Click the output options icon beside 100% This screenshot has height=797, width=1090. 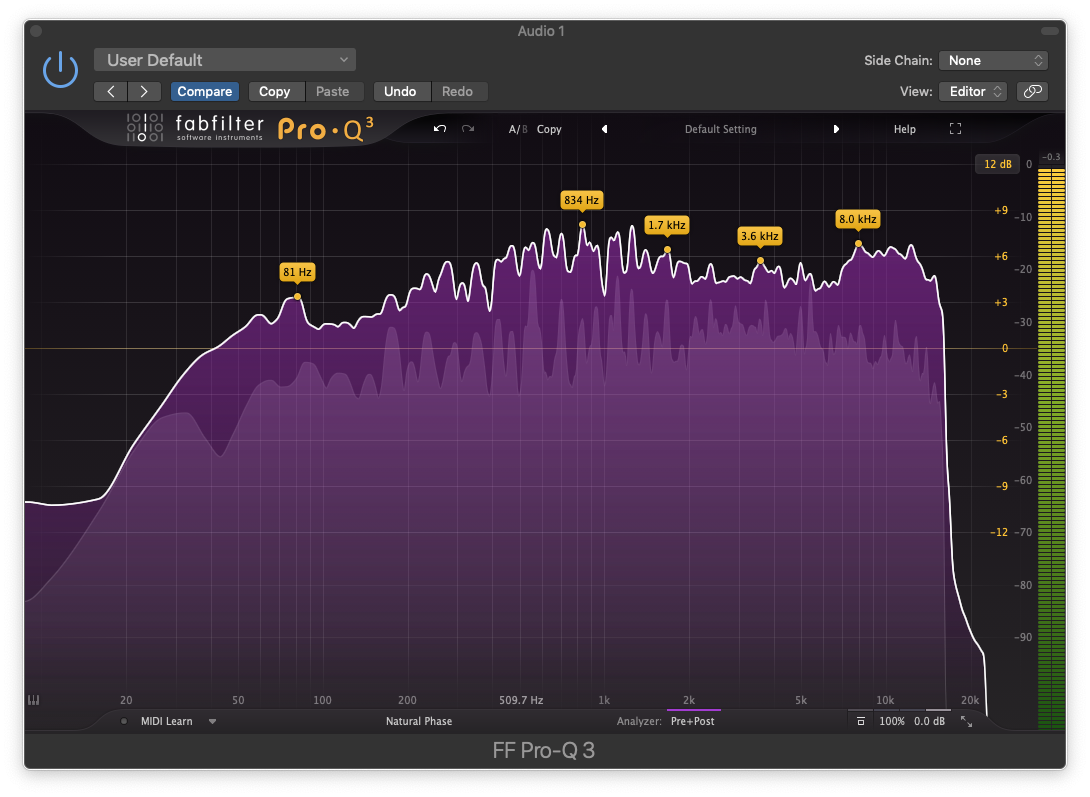point(861,721)
